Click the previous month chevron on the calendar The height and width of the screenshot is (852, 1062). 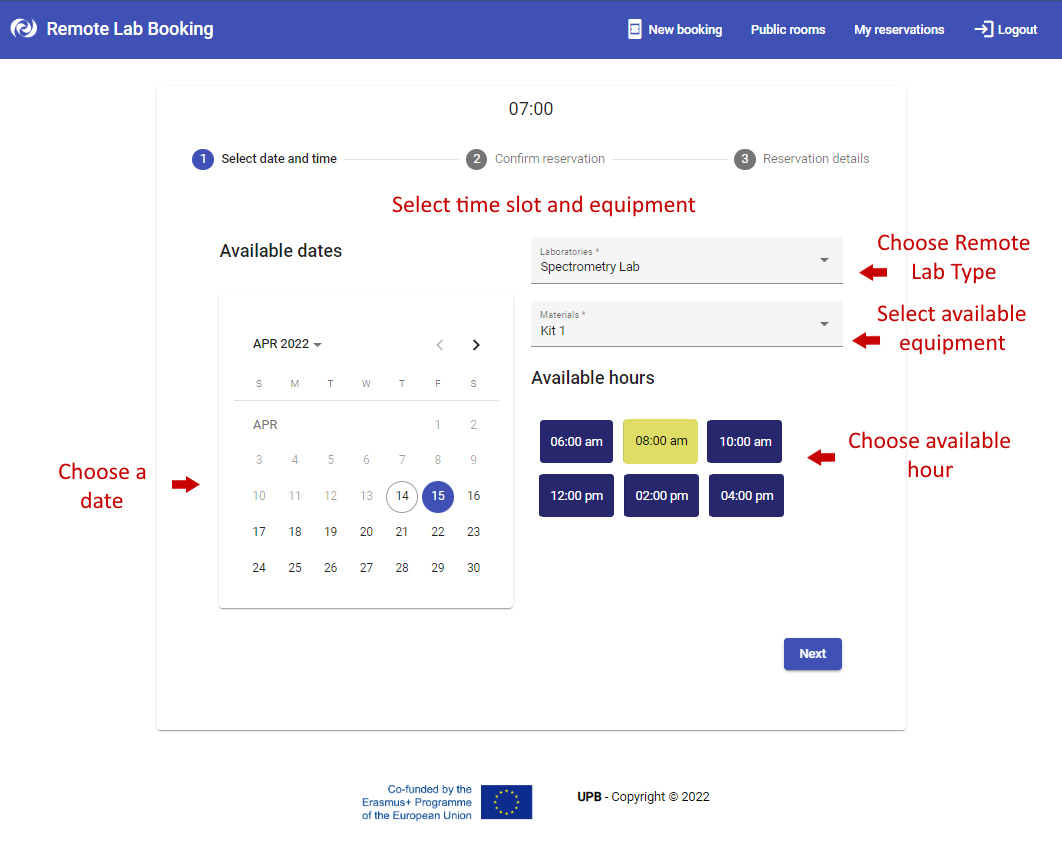(x=439, y=344)
